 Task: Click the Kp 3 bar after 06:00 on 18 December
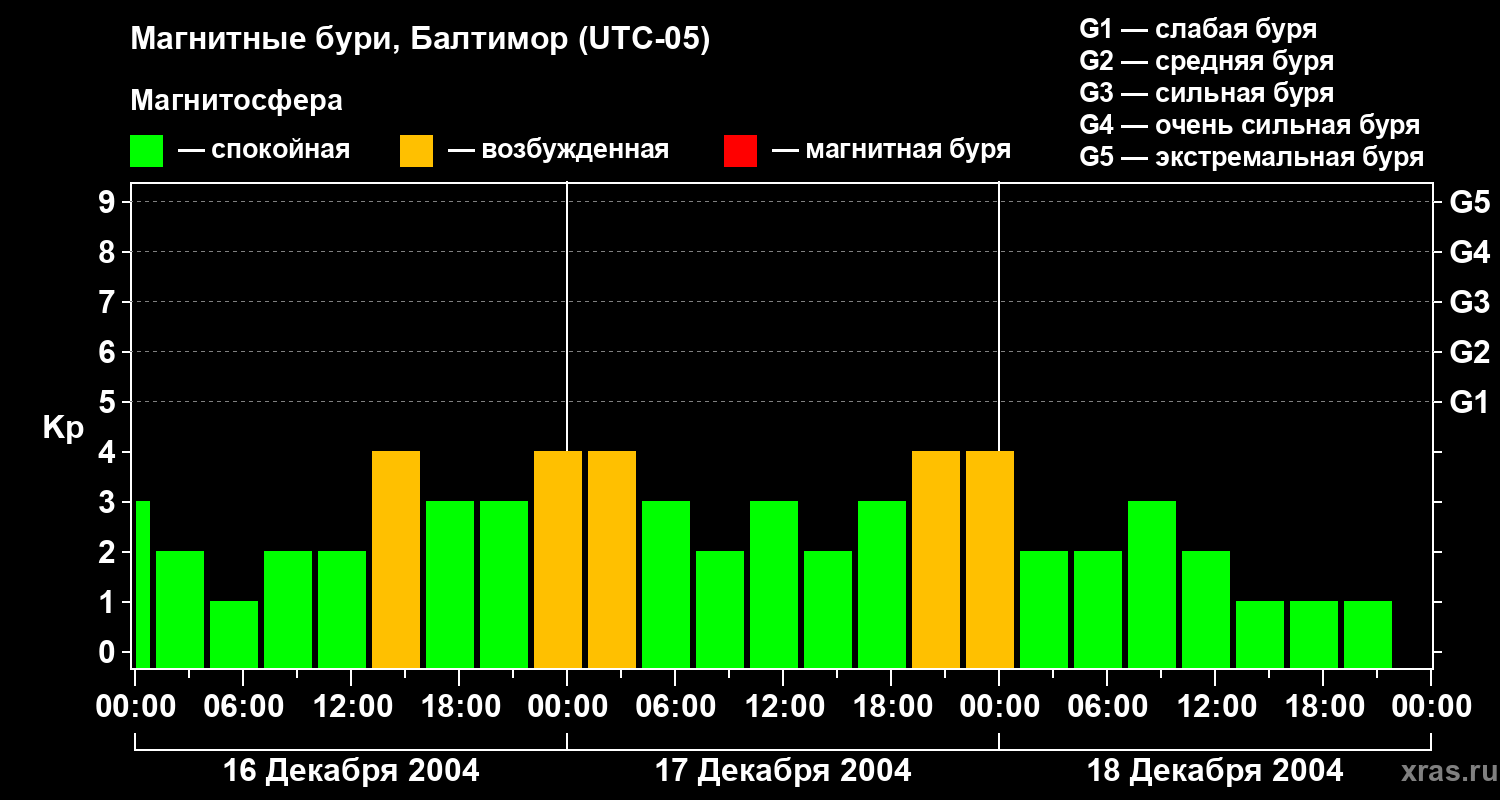(1152, 584)
